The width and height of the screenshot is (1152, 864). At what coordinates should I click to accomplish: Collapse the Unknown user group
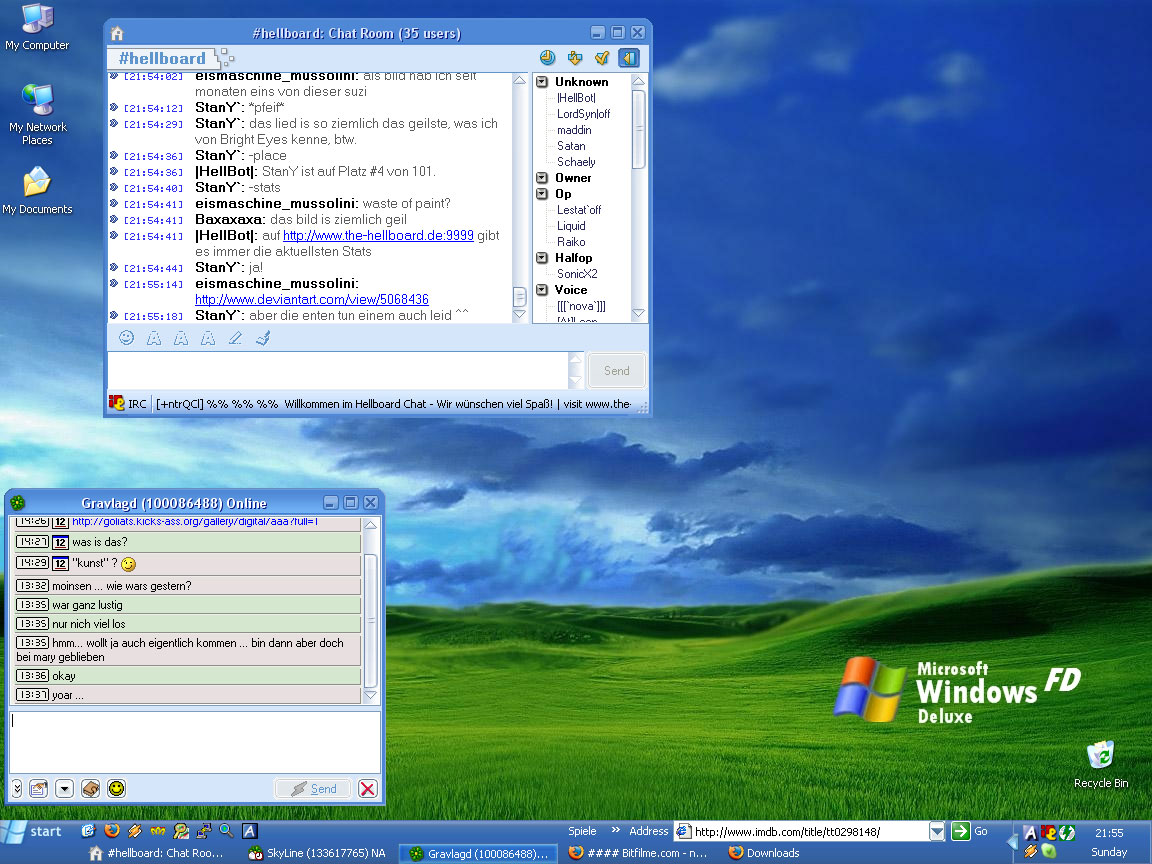coord(542,82)
